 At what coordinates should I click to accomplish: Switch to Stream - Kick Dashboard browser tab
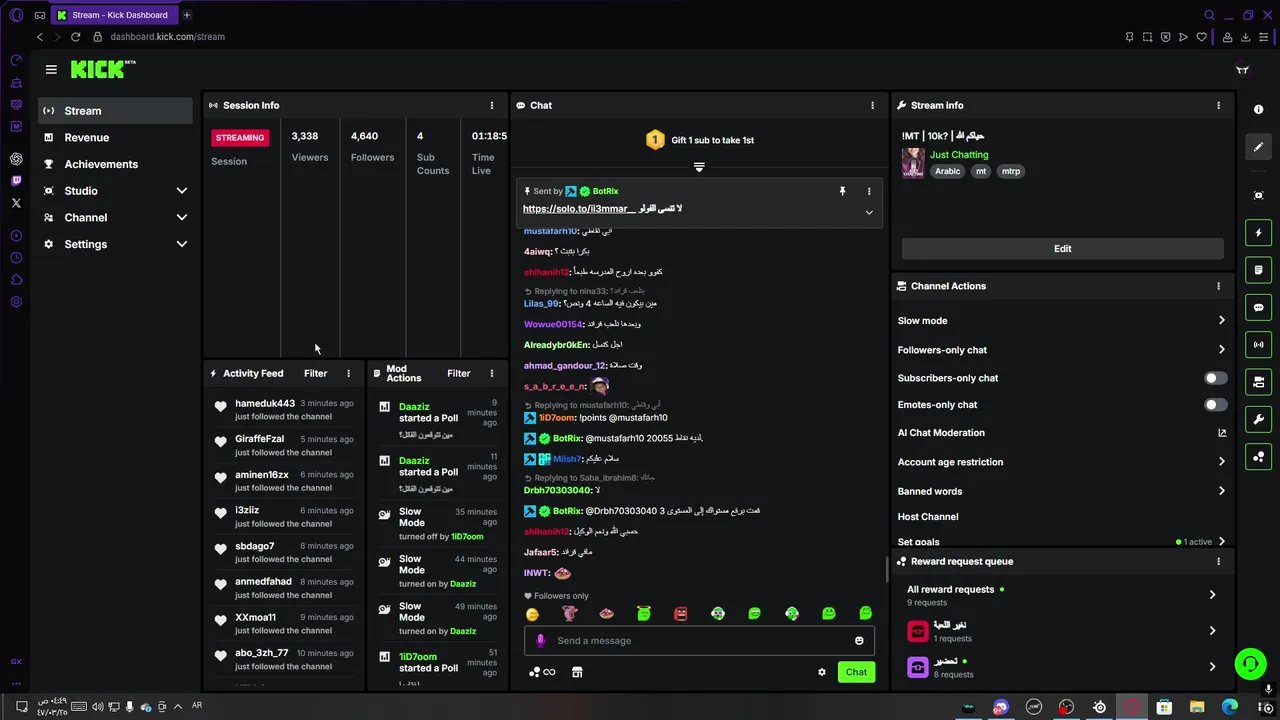click(115, 15)
